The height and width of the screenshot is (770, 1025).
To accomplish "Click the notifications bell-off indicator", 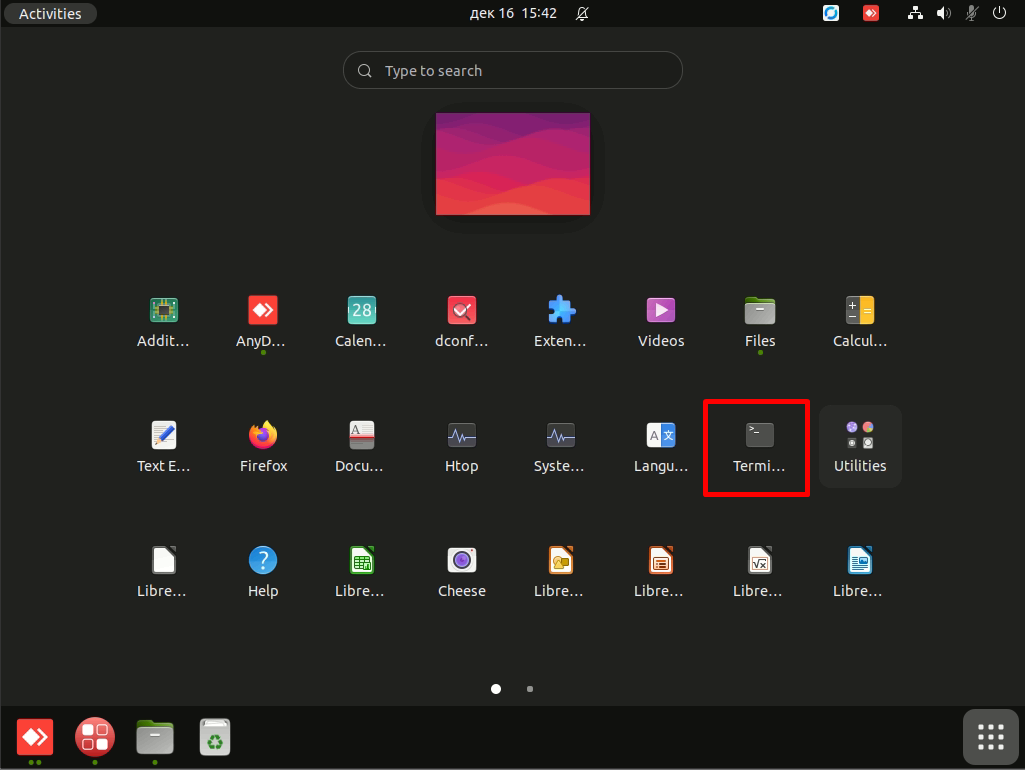I will pyautogui.click(x=583, y=14).
